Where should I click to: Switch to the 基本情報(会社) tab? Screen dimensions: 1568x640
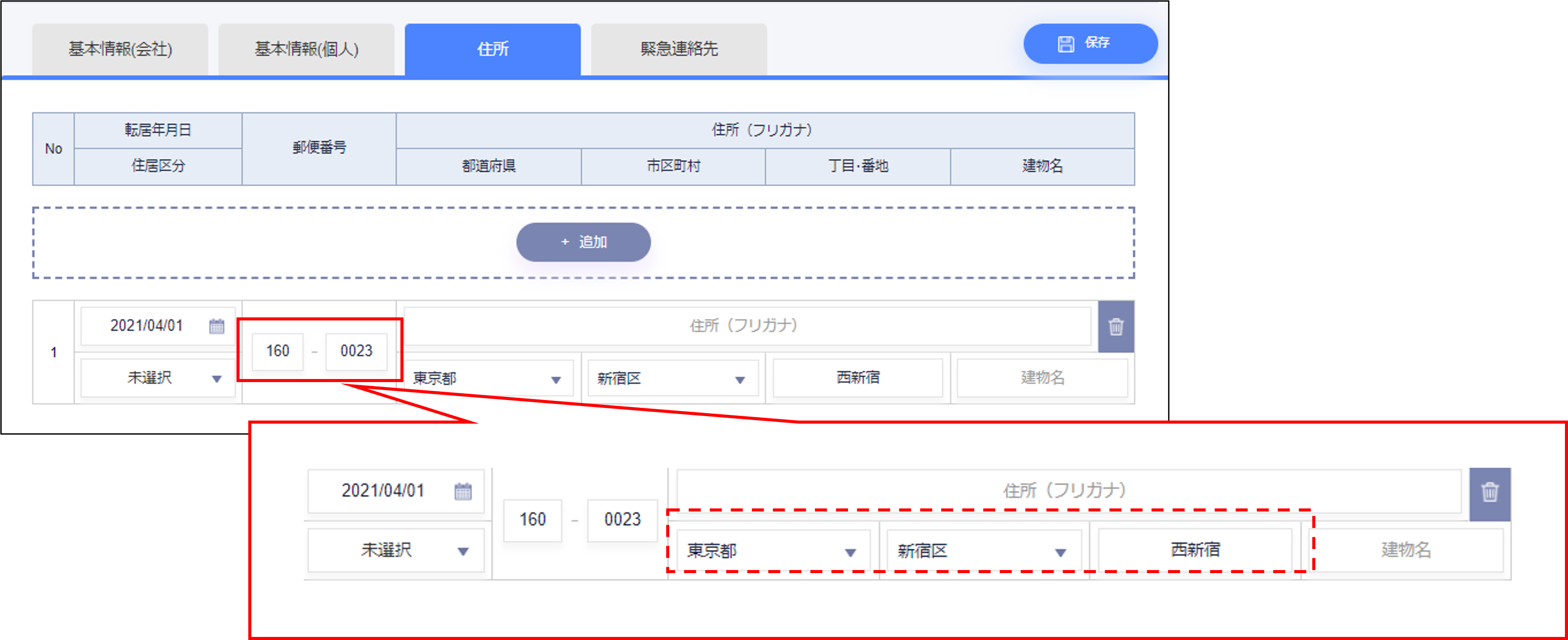pyautogui.click(x=121, y=49)
